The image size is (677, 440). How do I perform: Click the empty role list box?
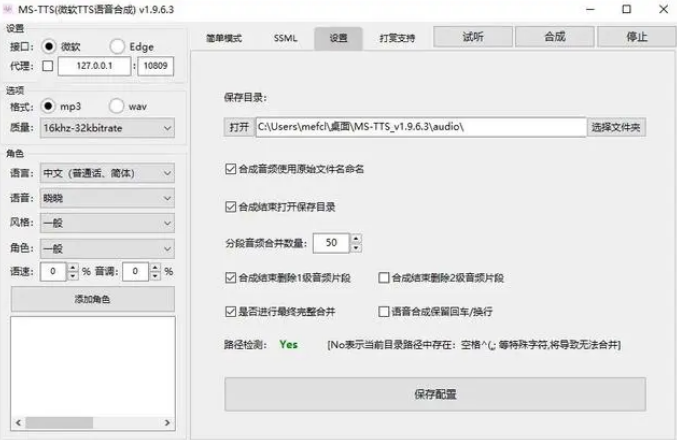[x=93, y=366]
